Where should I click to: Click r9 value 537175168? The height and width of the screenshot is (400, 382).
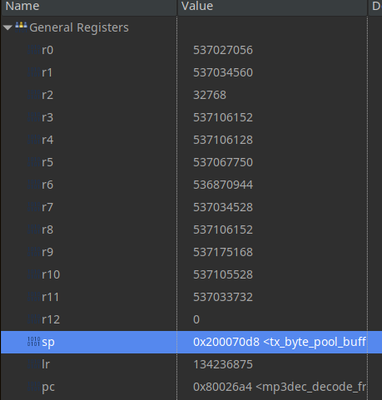tap(223, 252)
